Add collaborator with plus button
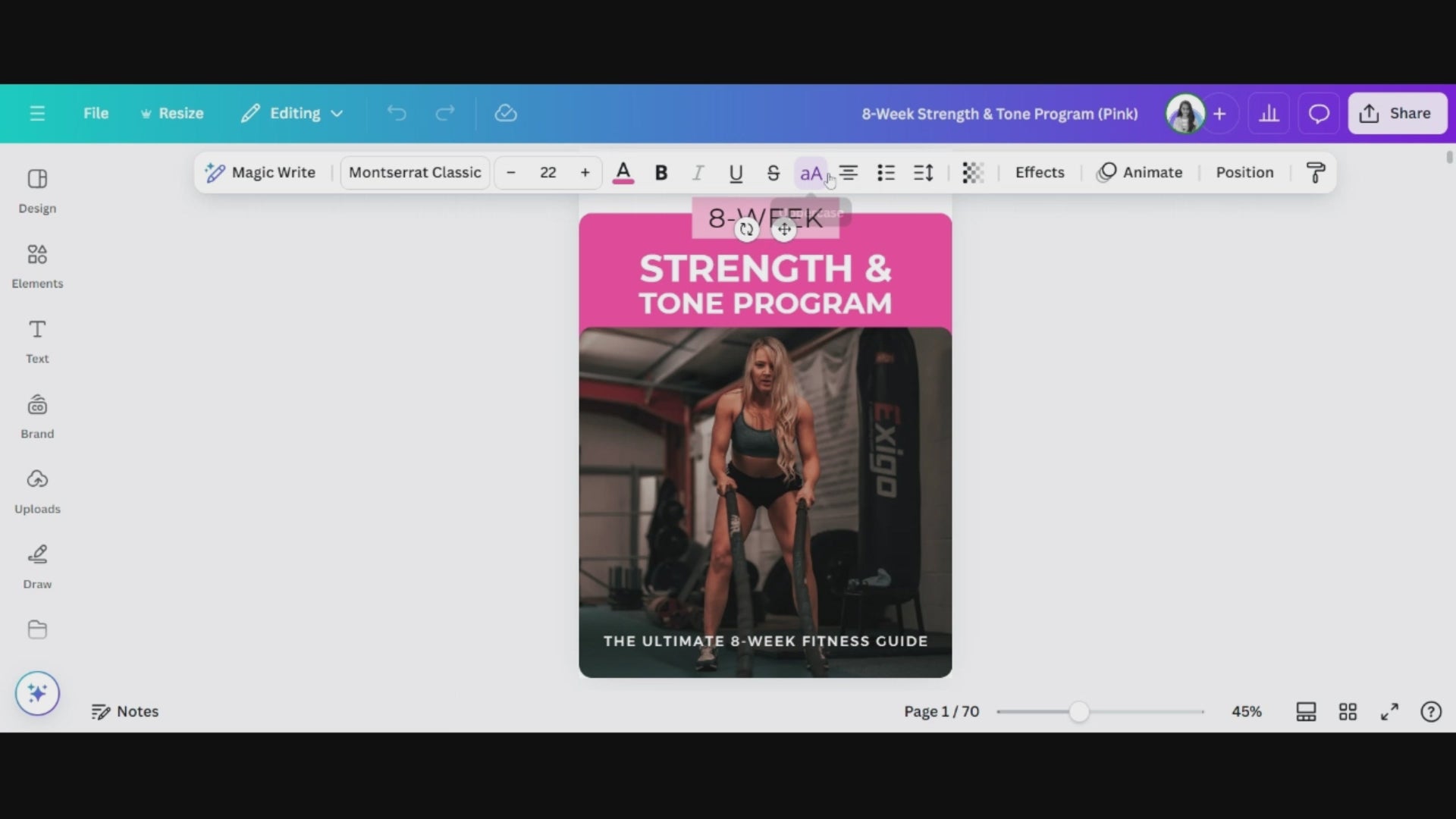Screen dimensions: 1456x819 1219,114
